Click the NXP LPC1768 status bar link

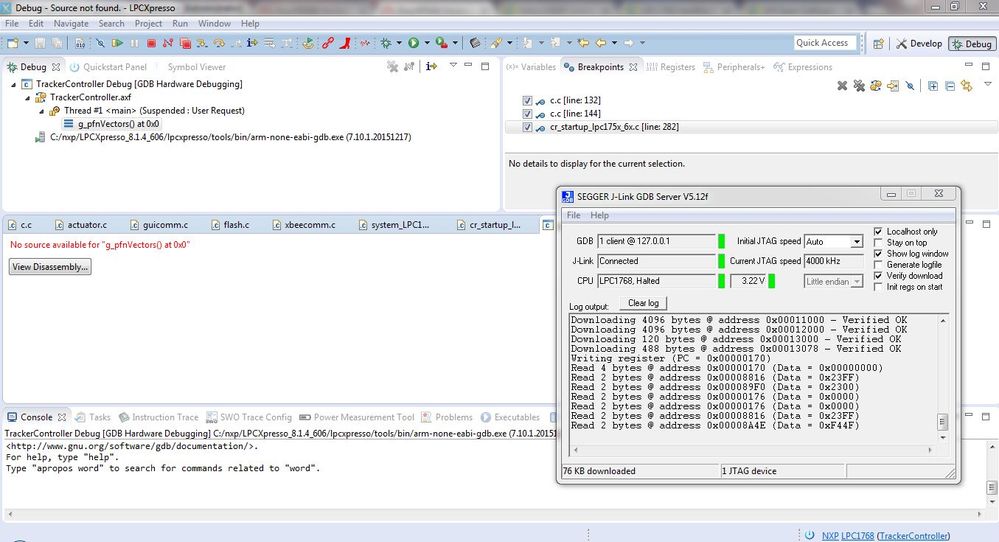pyautogui.click(x=847, y=536)
